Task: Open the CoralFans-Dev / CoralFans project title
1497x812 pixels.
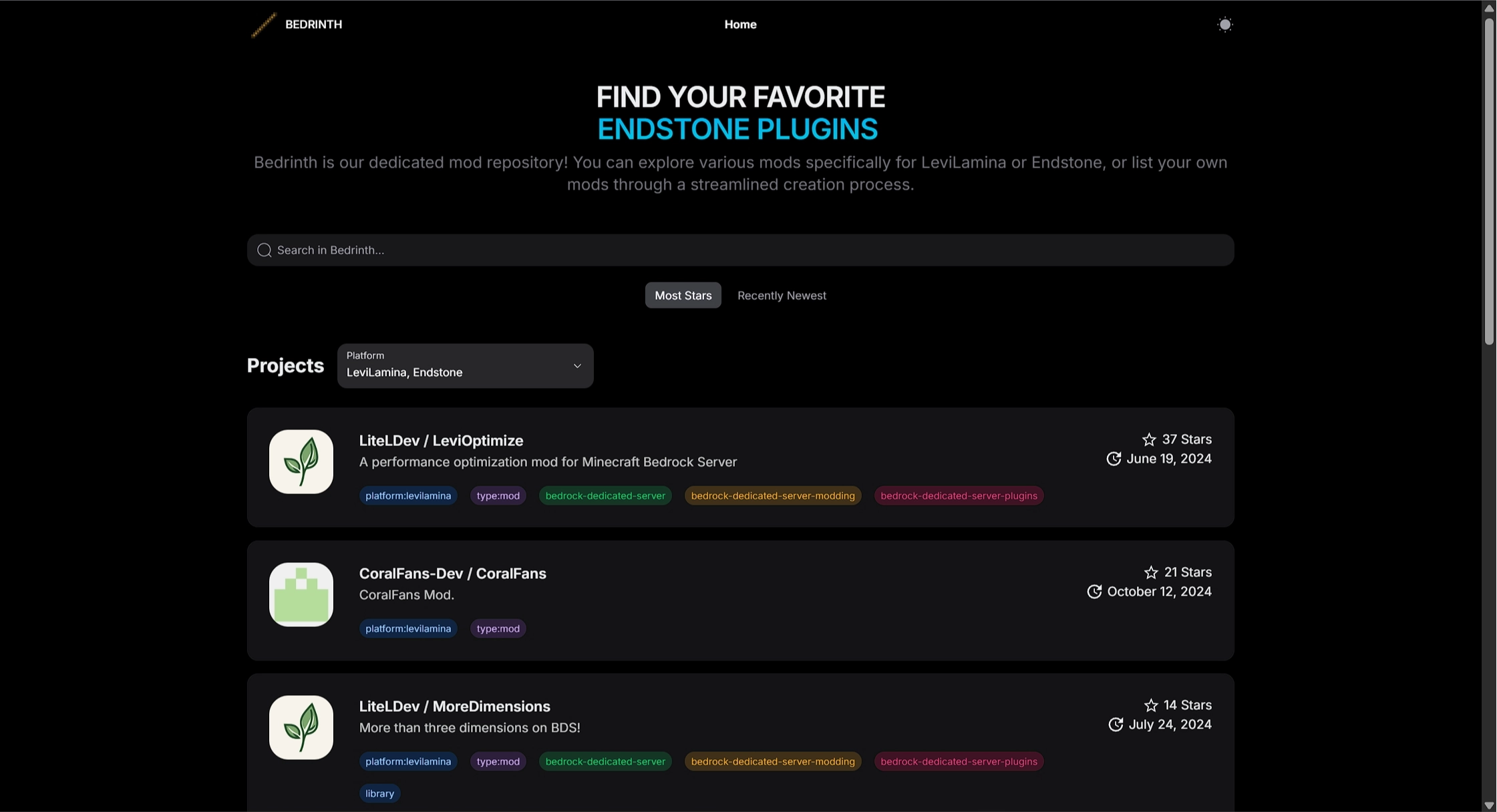Action: 452,574
